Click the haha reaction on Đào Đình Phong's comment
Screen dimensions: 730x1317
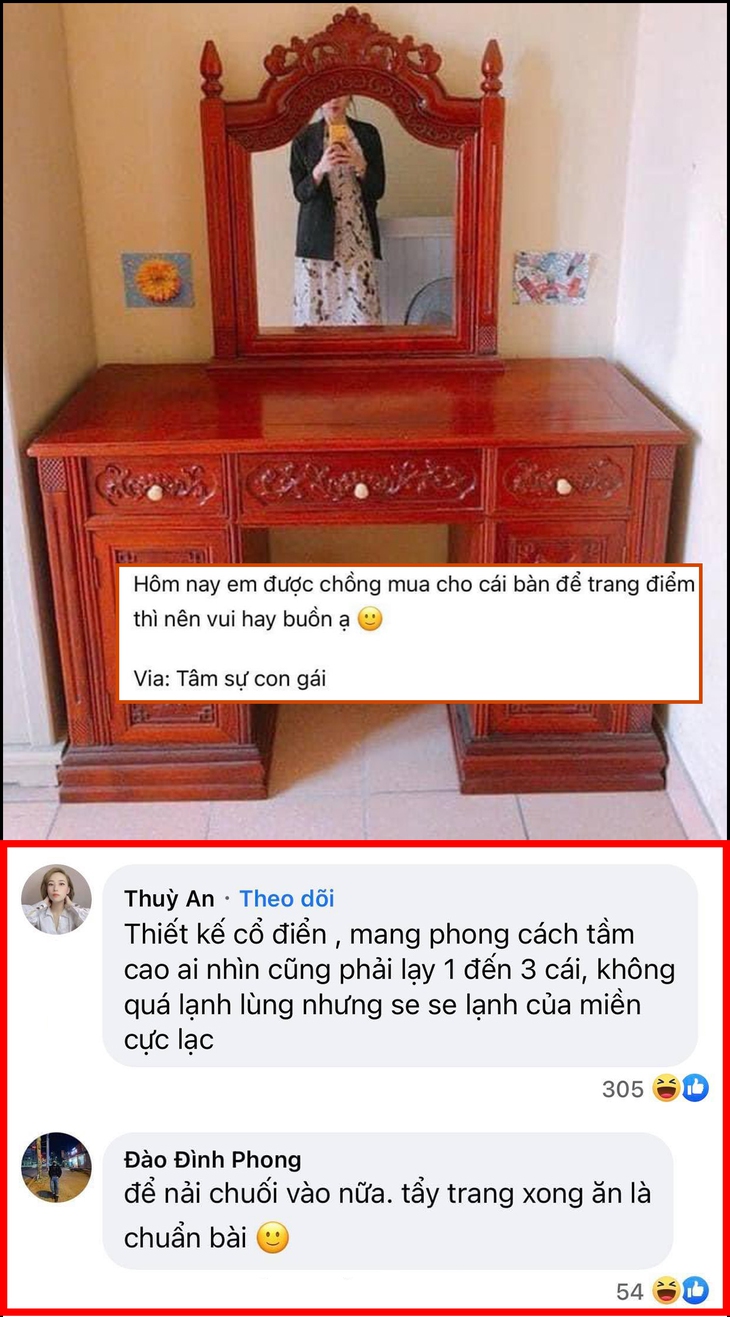coord(666,1291)
